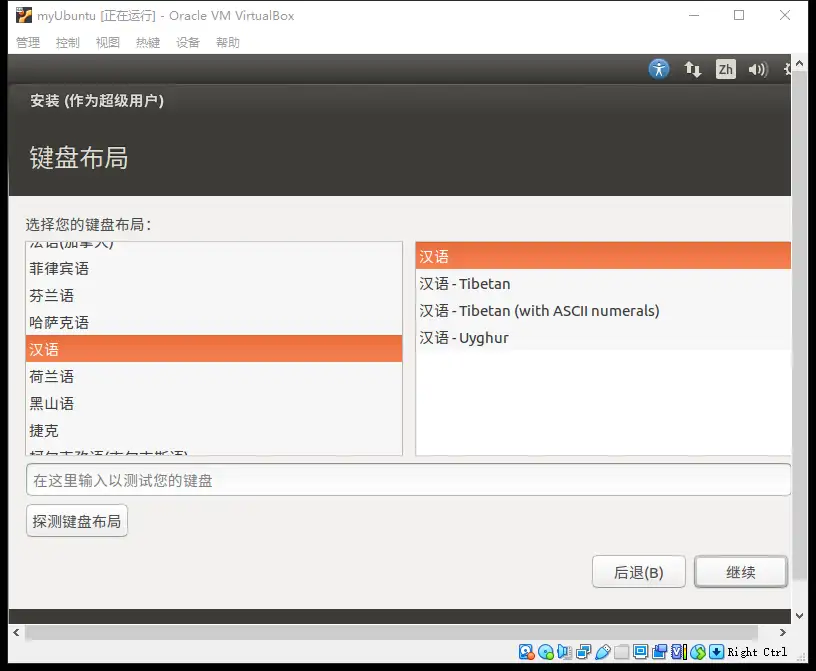
Task: Click the optical disc status icon
Action: pos(546,652)
